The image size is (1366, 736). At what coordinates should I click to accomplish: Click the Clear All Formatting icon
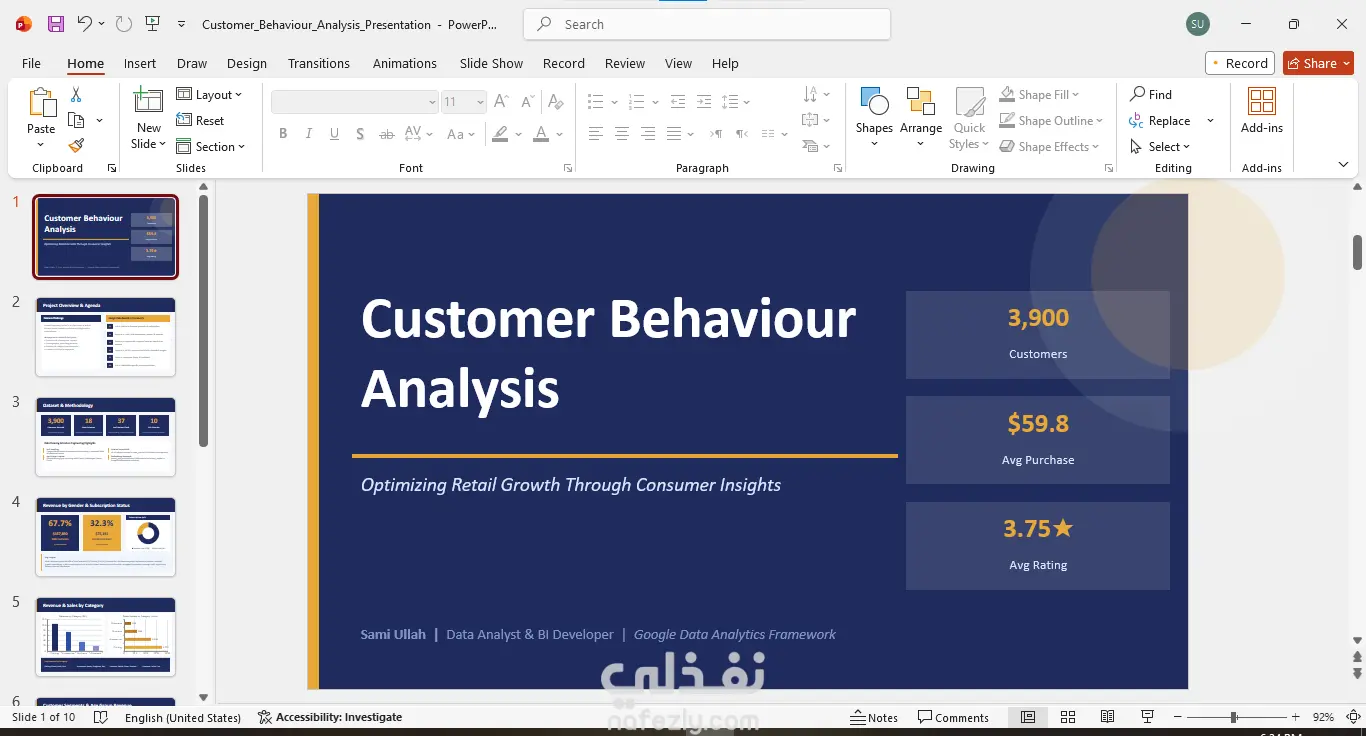point(558,101)
